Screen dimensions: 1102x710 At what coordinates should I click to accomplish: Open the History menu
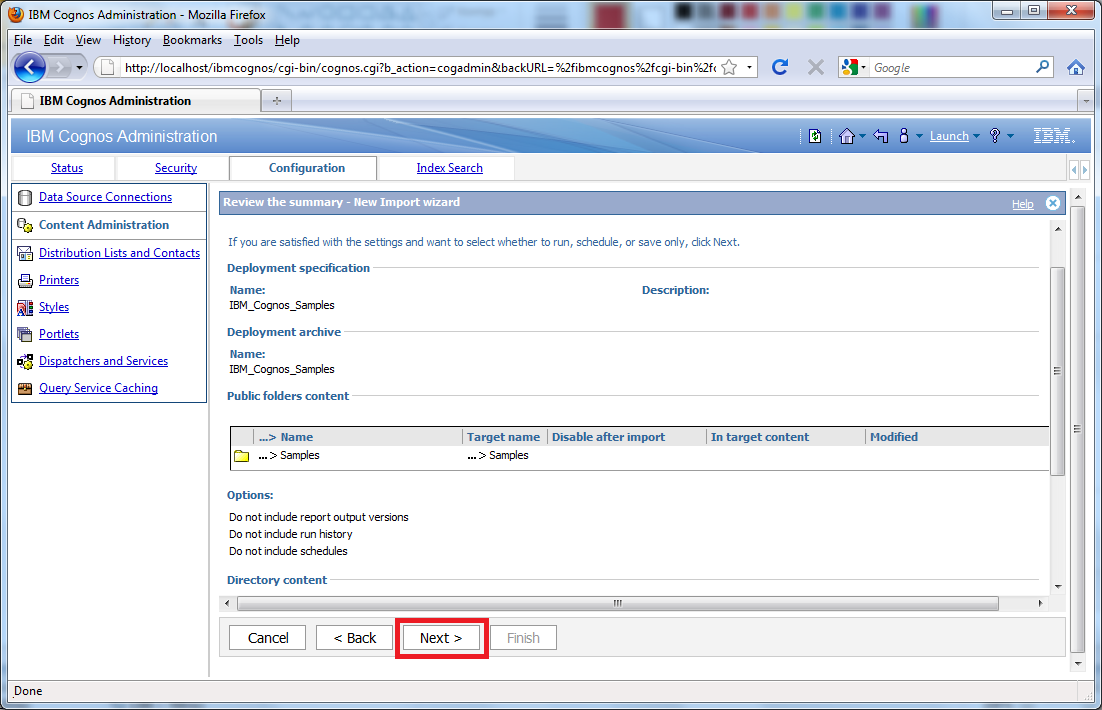[131, 40]
